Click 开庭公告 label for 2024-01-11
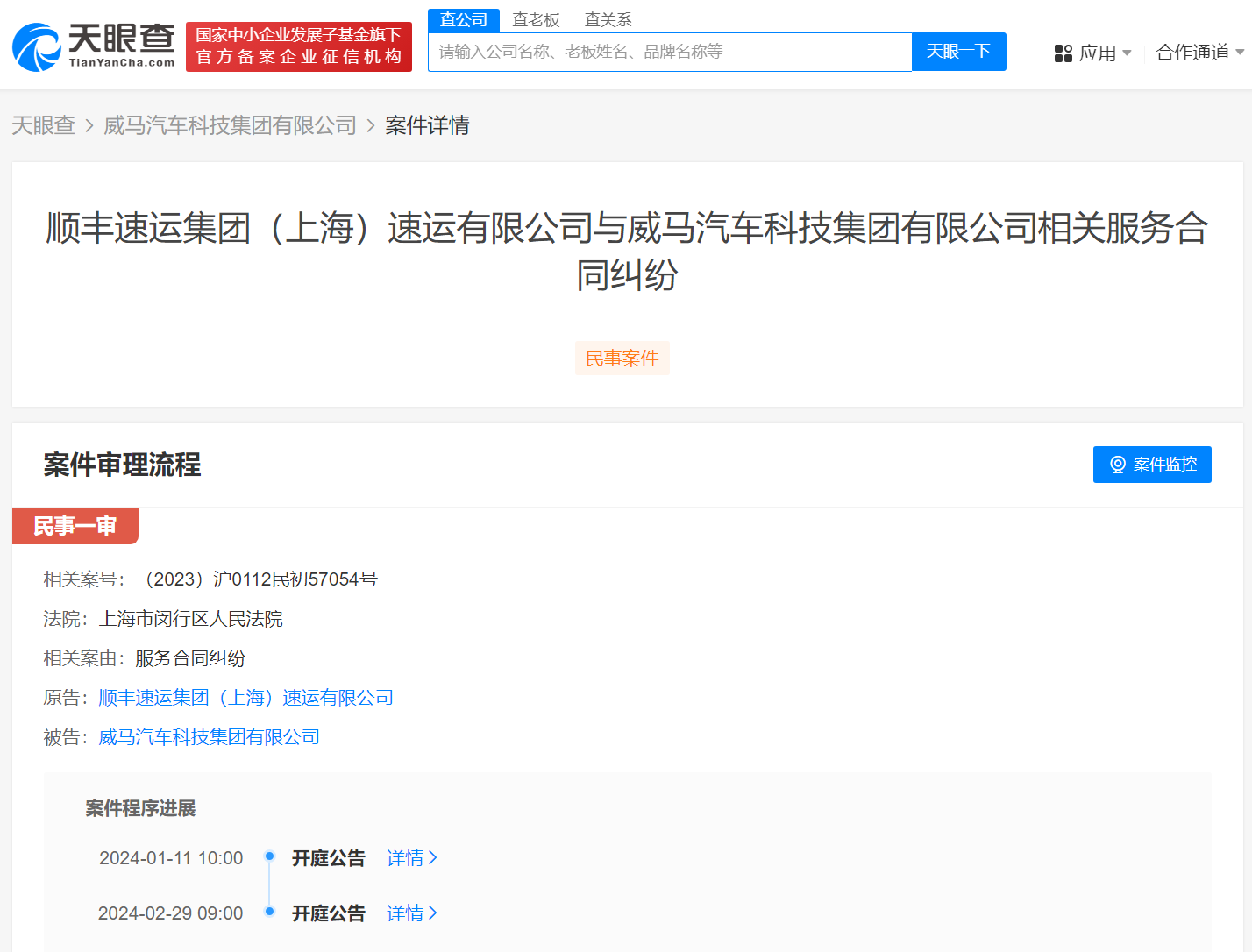1252x952 pixels. (329, 858)
